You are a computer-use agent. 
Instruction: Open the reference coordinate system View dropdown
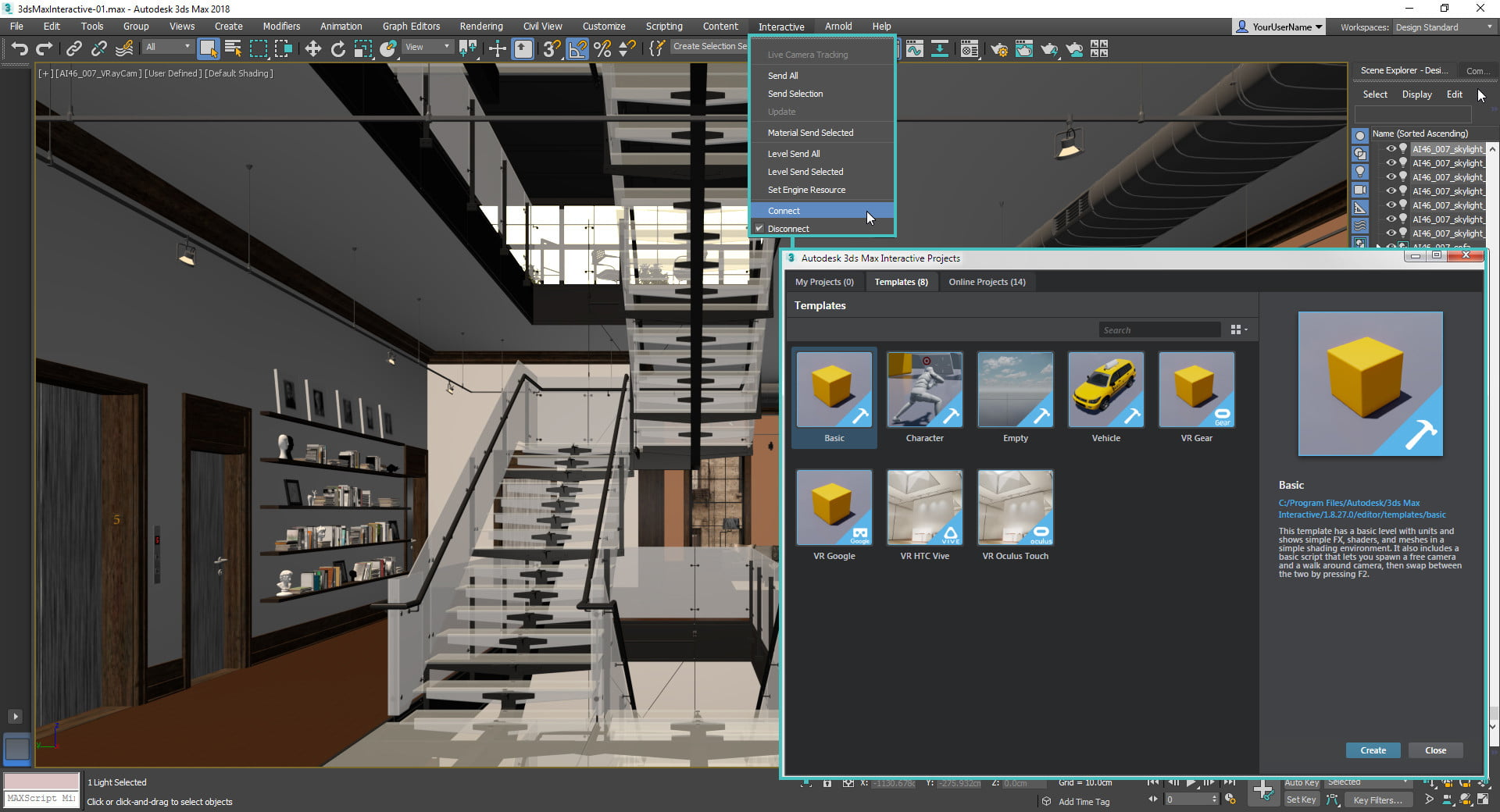click(427, 47)
